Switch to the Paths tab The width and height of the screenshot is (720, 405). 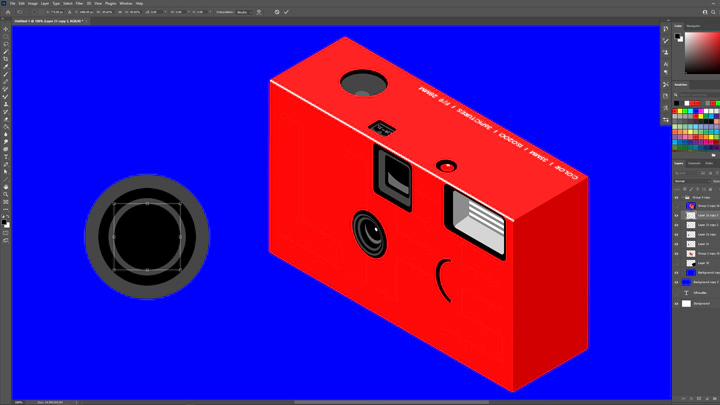709,163
